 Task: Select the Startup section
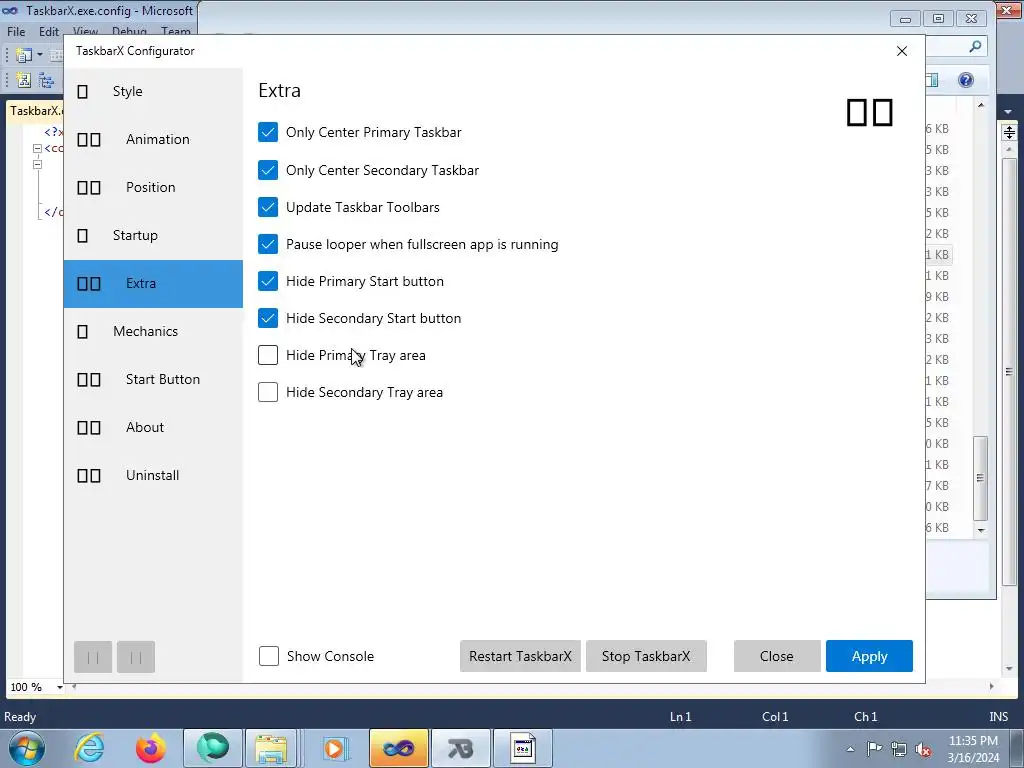tap(153, 235)
